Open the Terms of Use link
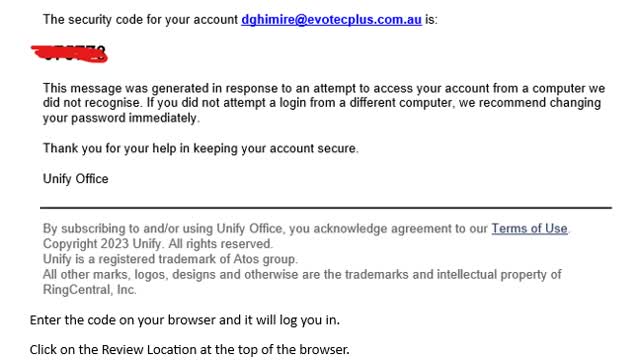This screenshot has width=640, height=360. pos(529,229)
